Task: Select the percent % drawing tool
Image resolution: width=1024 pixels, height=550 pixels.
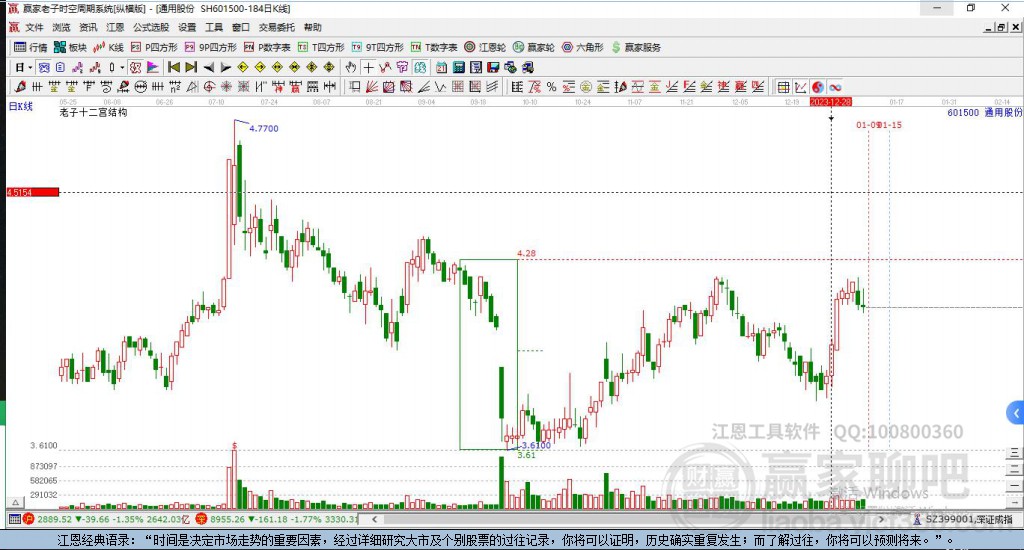Action: pos(551,87)
